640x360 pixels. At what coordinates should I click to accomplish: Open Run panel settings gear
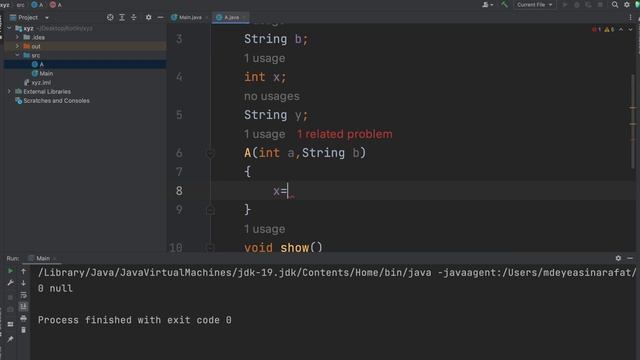618,258
